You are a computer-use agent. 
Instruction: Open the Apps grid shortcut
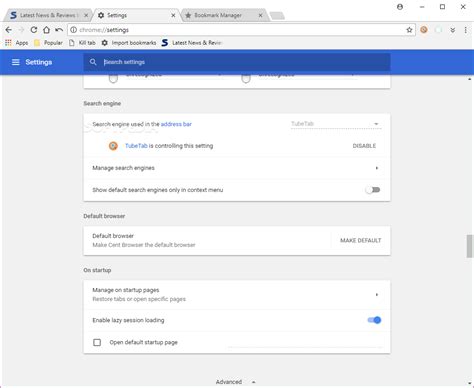pos(16,43)
